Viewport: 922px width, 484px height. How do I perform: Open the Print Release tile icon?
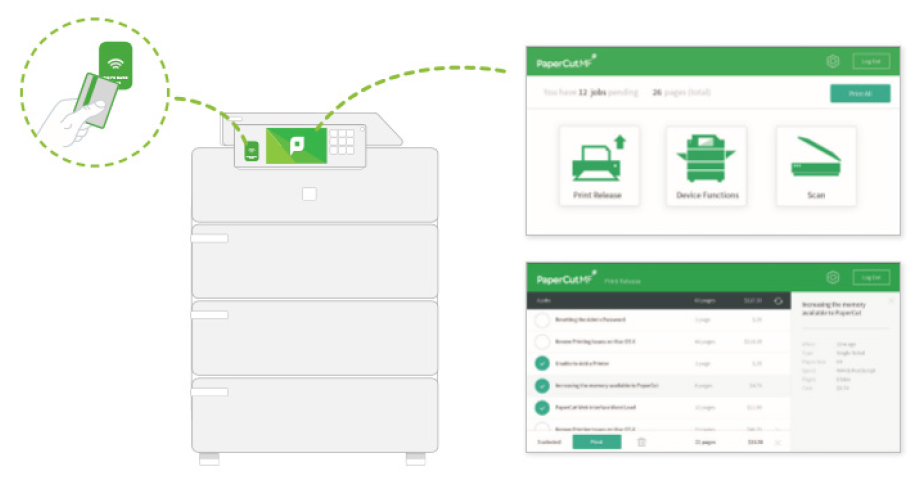[x=597, y=161]
